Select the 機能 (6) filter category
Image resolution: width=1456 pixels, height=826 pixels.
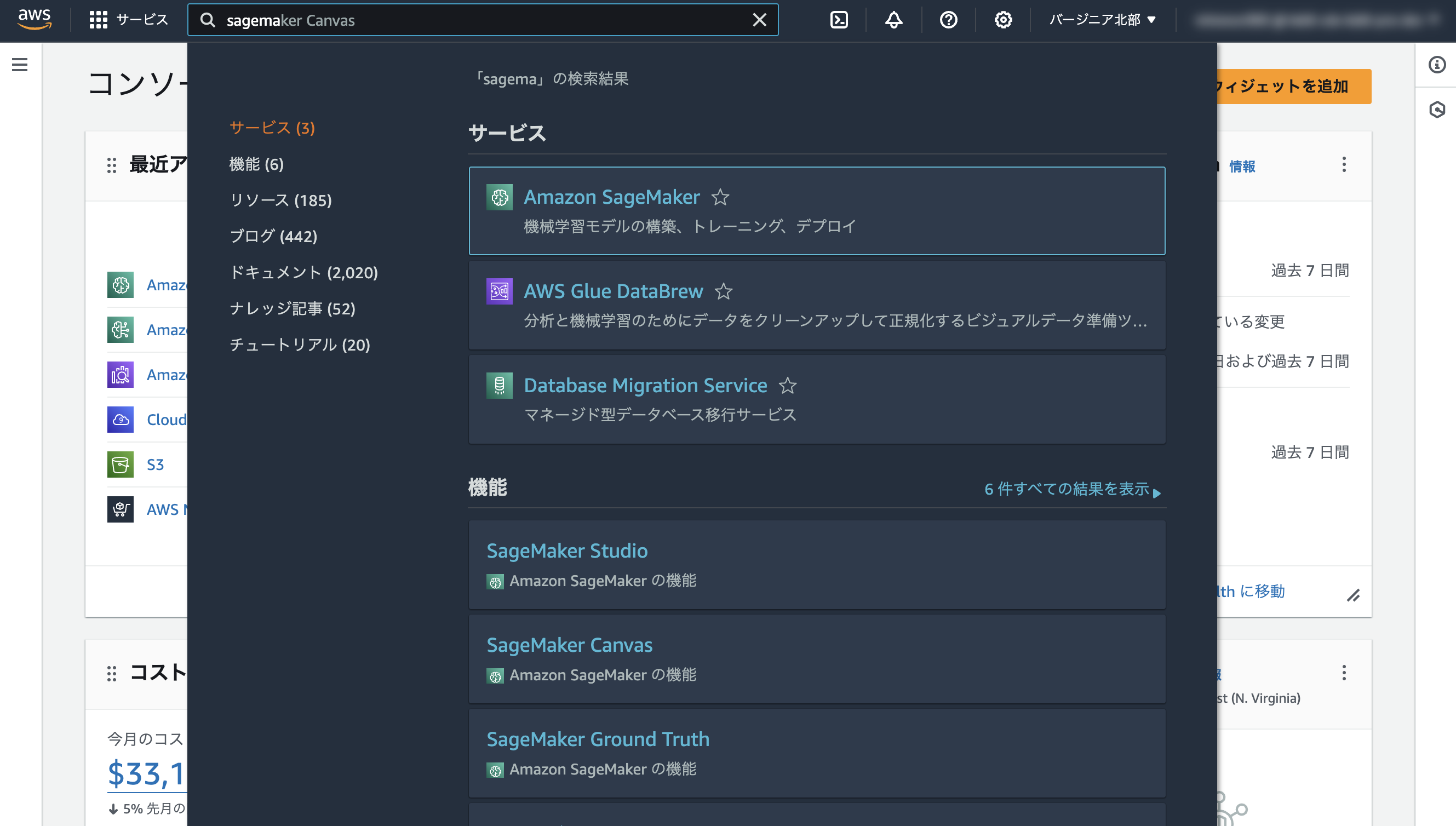coord(256,164)
